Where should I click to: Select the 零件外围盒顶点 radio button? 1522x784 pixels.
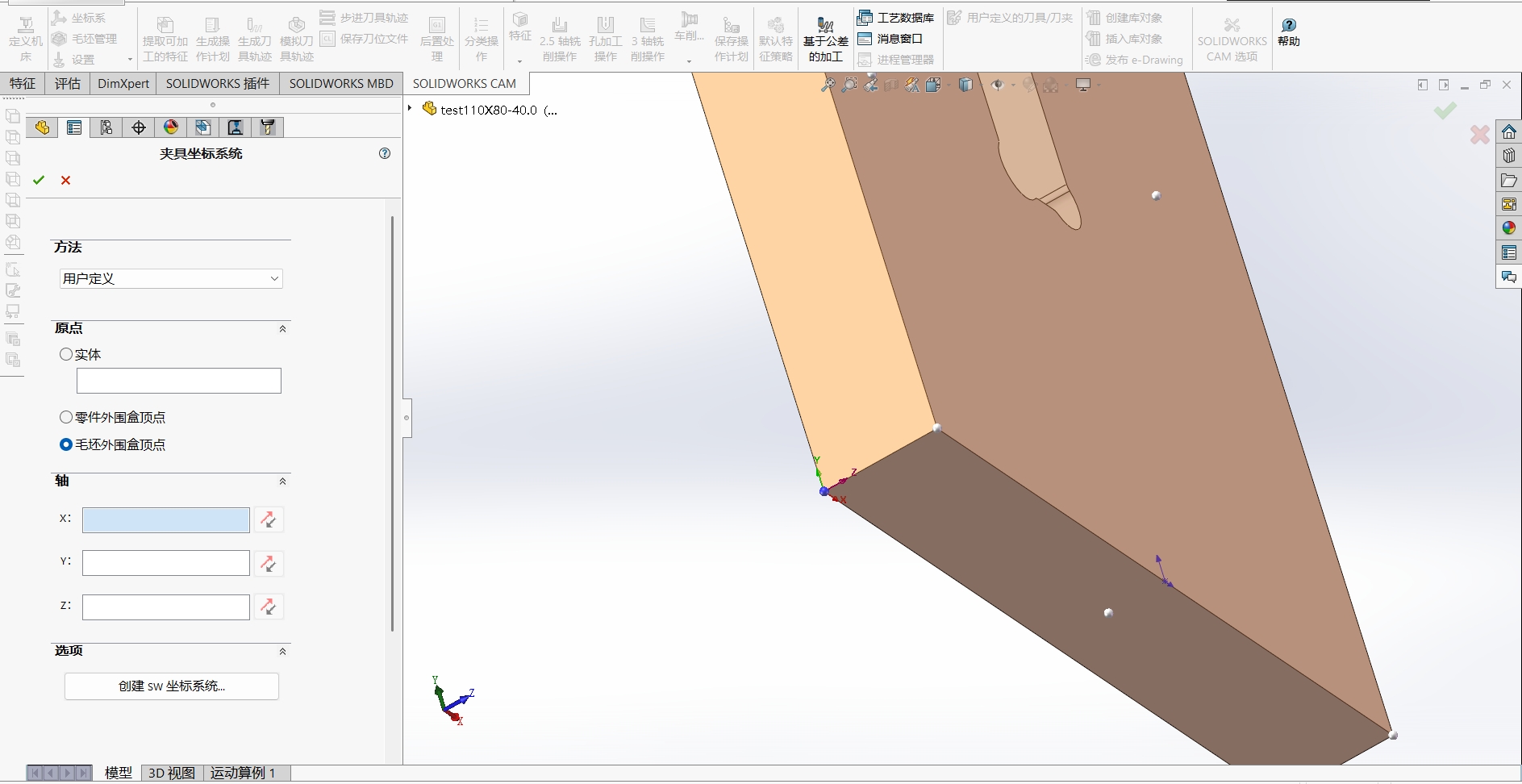[66, 417]
